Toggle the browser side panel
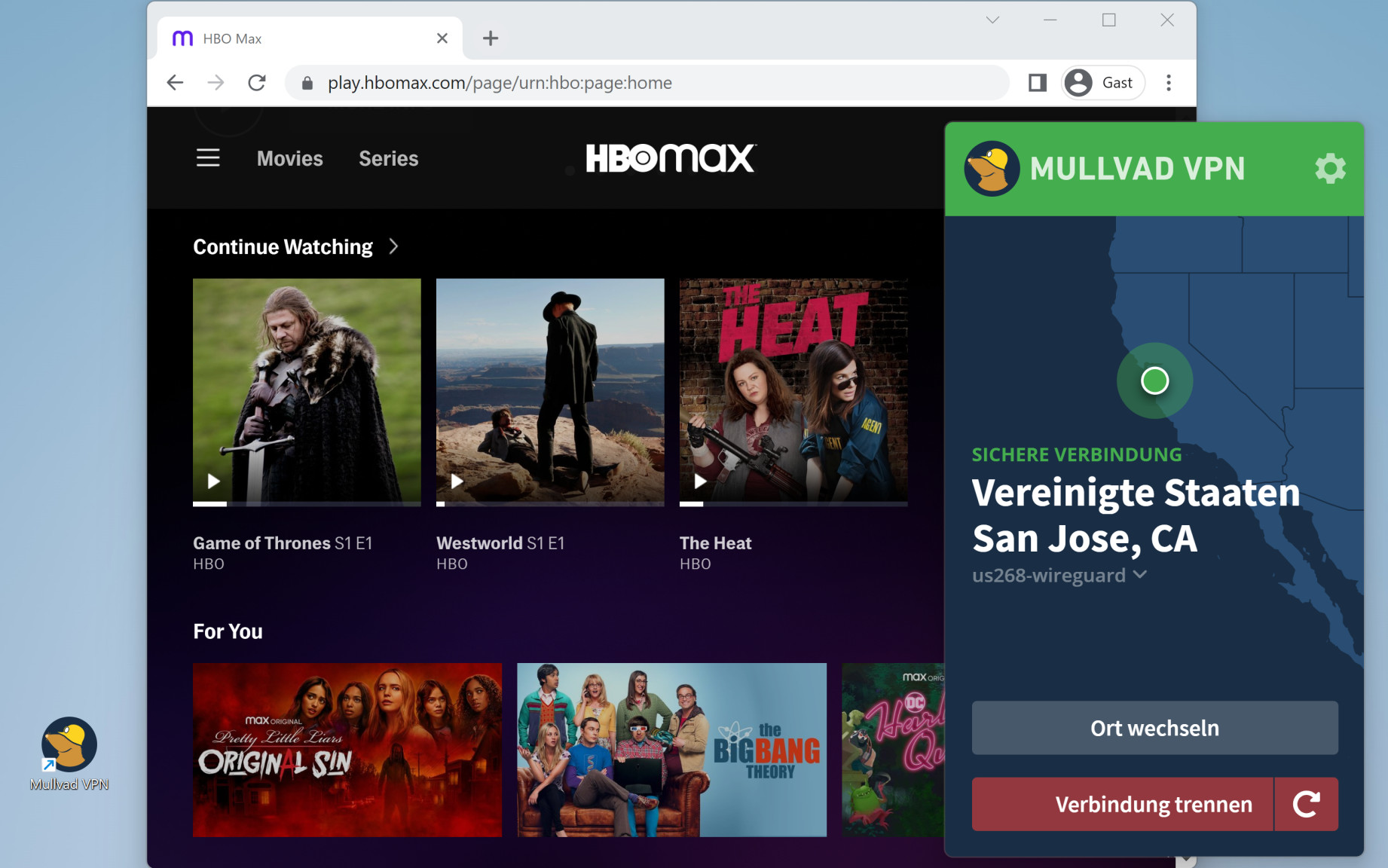This screenshot has width=1388, height=868. (1038, 83)
